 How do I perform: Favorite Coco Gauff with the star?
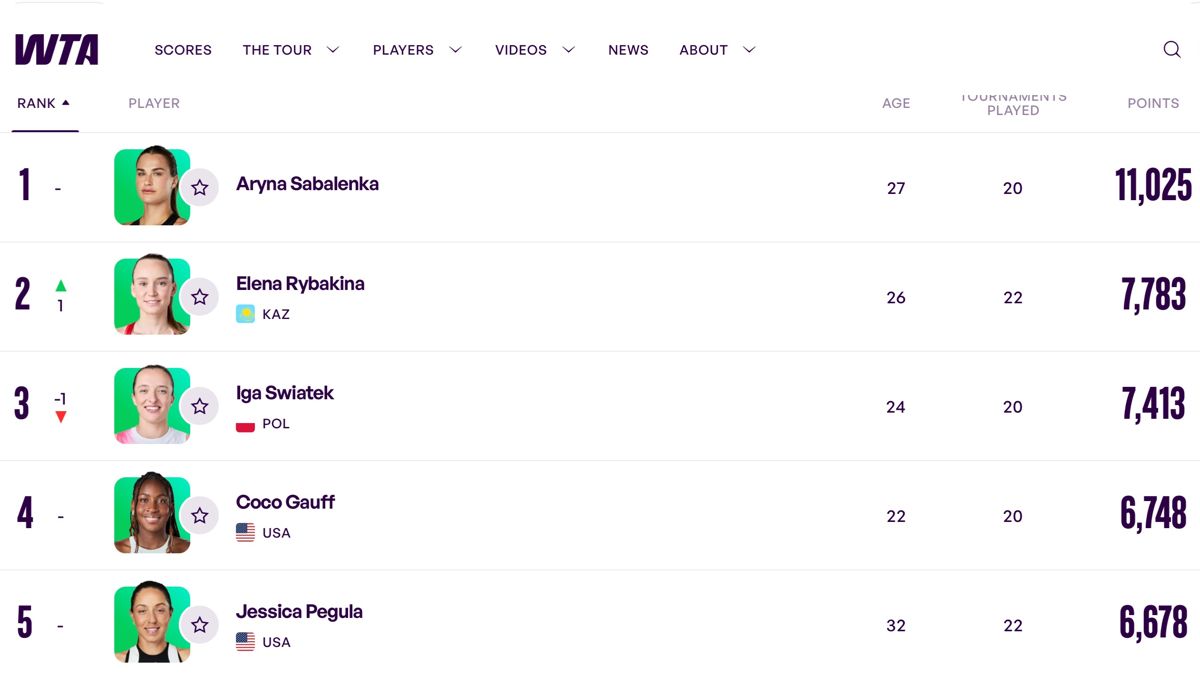199,515
